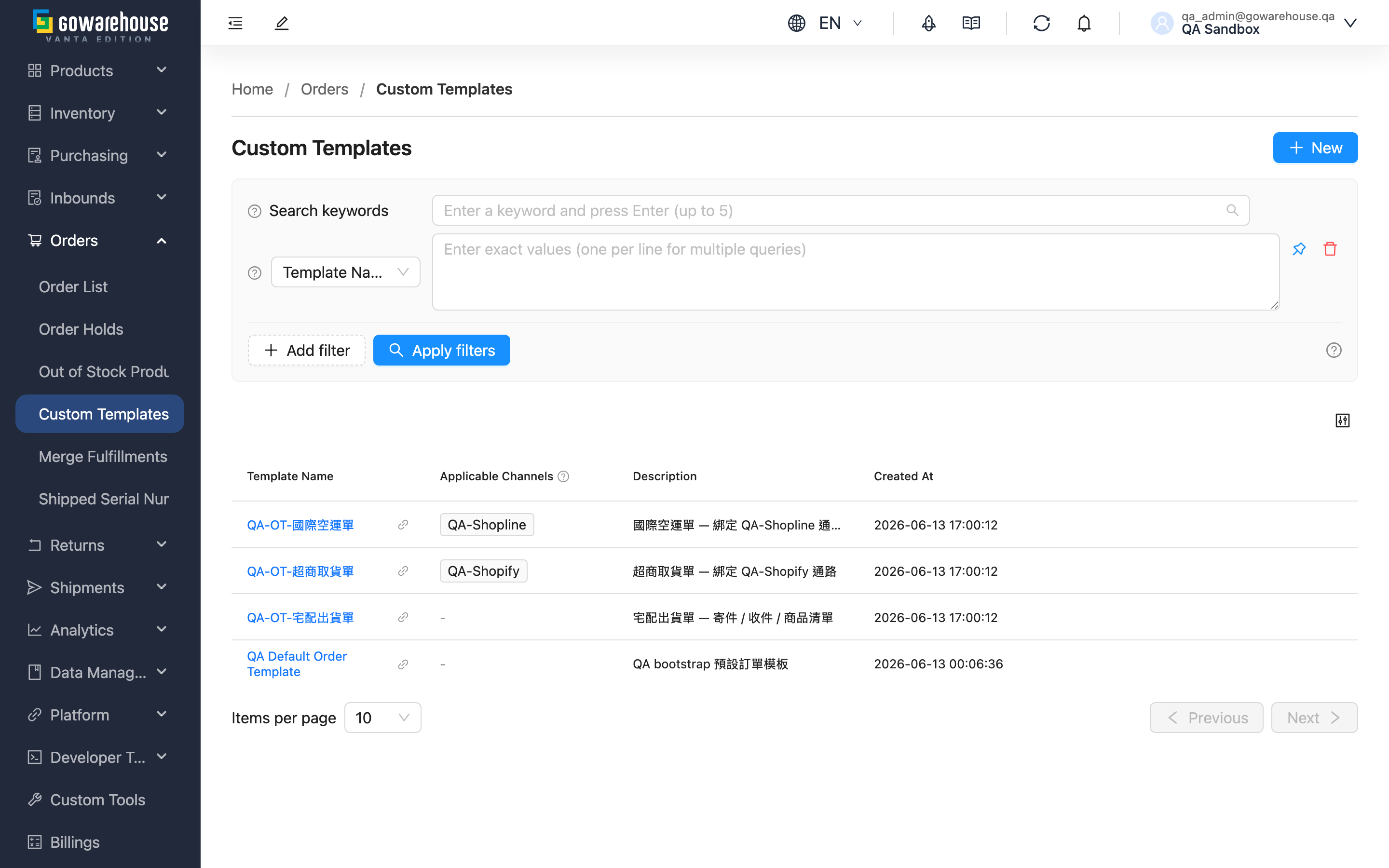Click the Billings sidebar icon

[x=35, y=842]
